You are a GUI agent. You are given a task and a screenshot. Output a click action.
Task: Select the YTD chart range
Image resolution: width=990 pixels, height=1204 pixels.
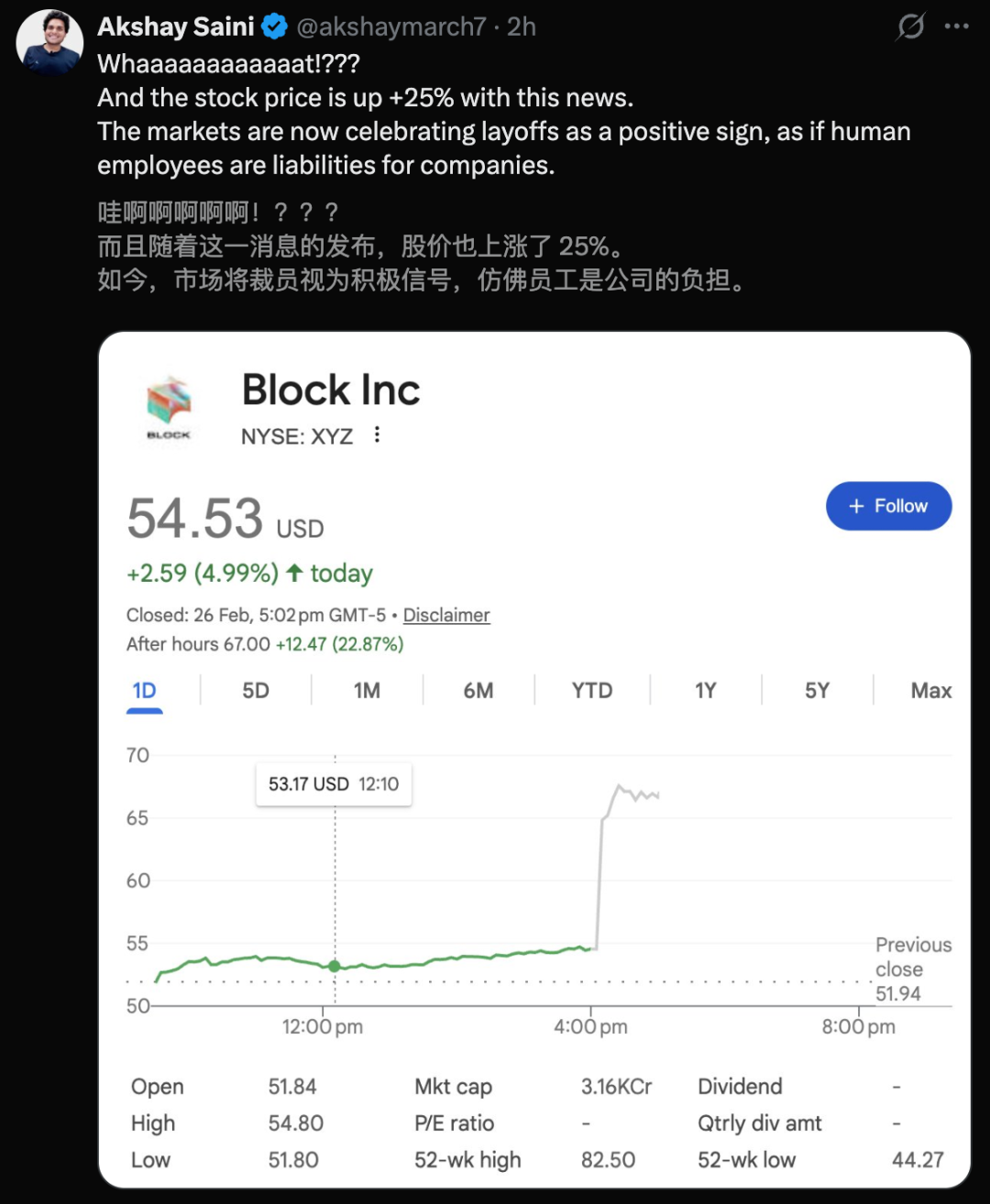point(592,691)
